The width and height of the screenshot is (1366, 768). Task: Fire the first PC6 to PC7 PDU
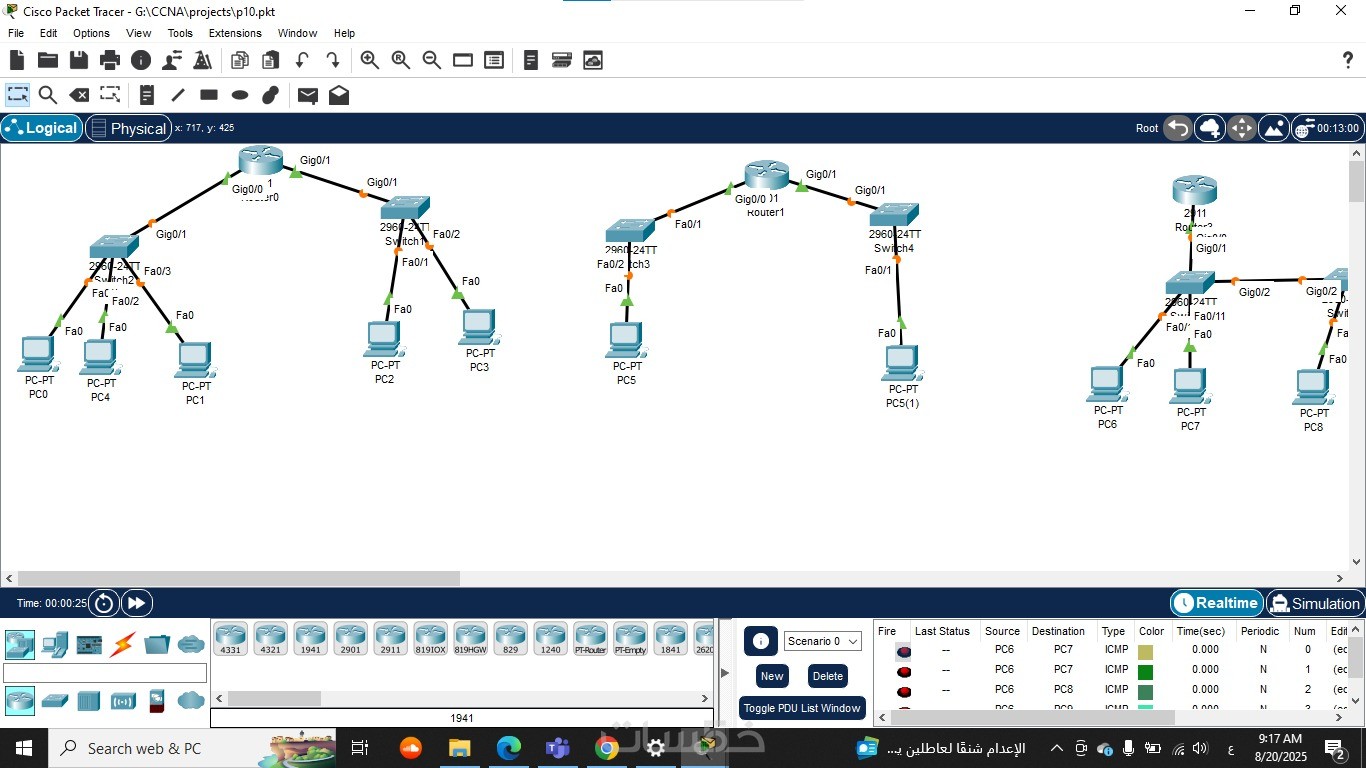tap(904, 651)
